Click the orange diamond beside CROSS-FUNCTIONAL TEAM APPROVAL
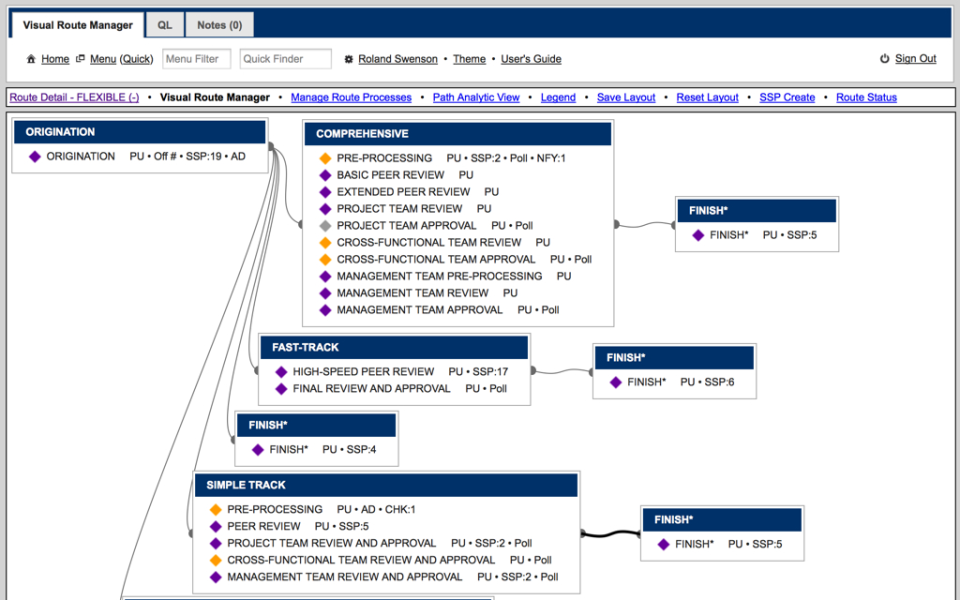Screen dimensions: 960x600 [x=325, y=260]
